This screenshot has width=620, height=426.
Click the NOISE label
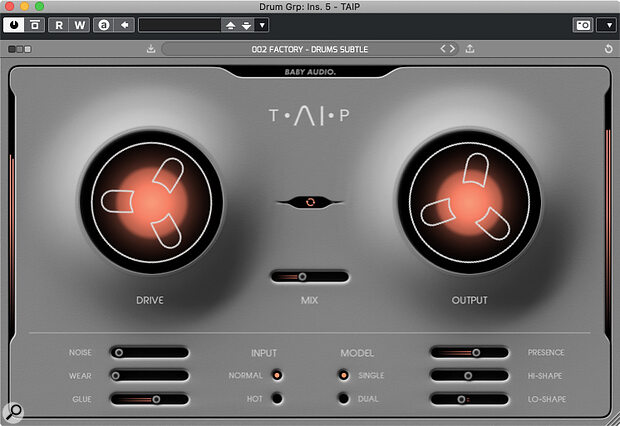point(80,352)
